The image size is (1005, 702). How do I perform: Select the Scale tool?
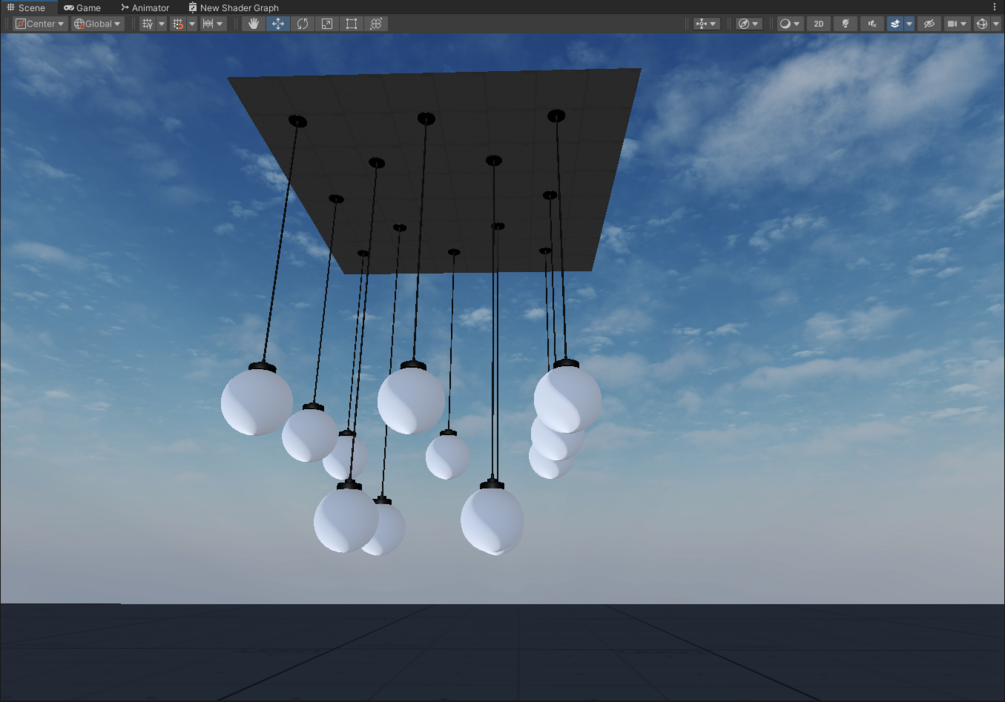(x=327, y=24)
